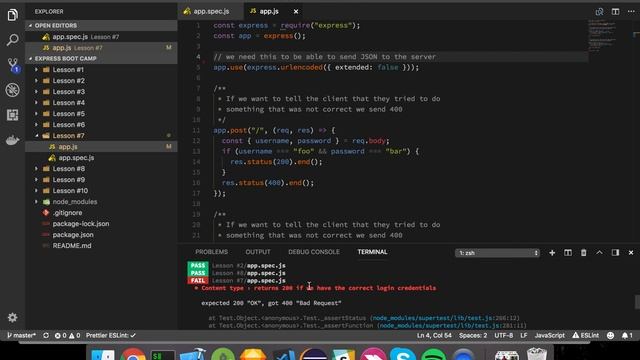640x360 pixels.
Task: Close the app.js editor tab
Action: pyautogui.click(x=296, y=11)
